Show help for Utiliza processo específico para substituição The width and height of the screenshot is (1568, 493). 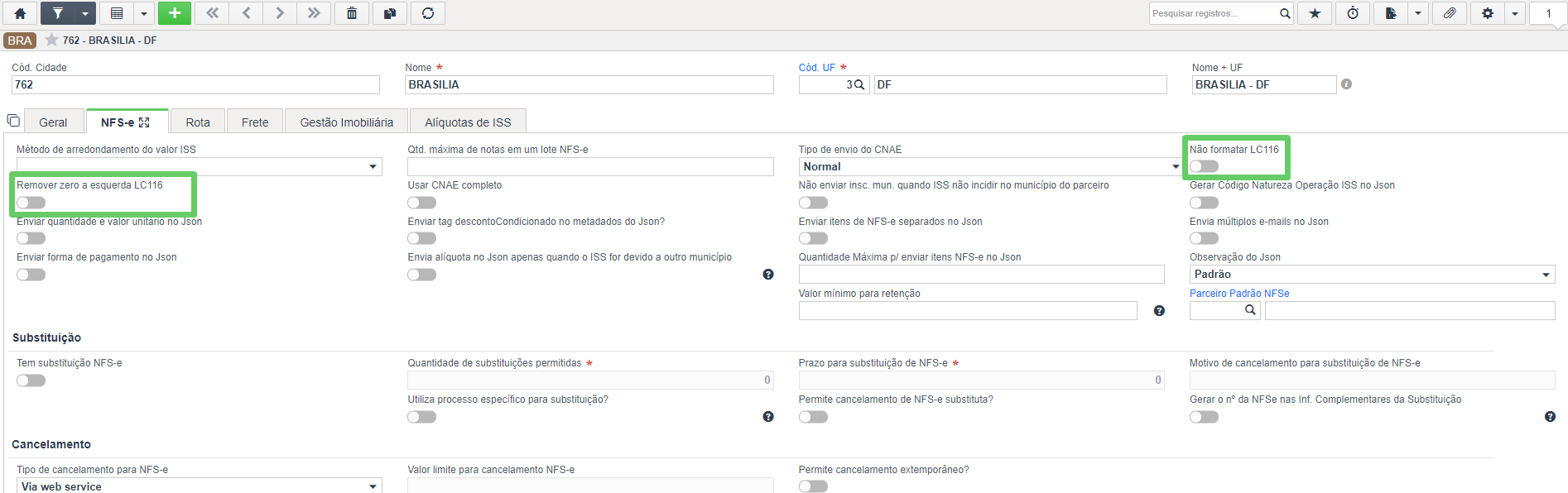click(x=768, y=417)
